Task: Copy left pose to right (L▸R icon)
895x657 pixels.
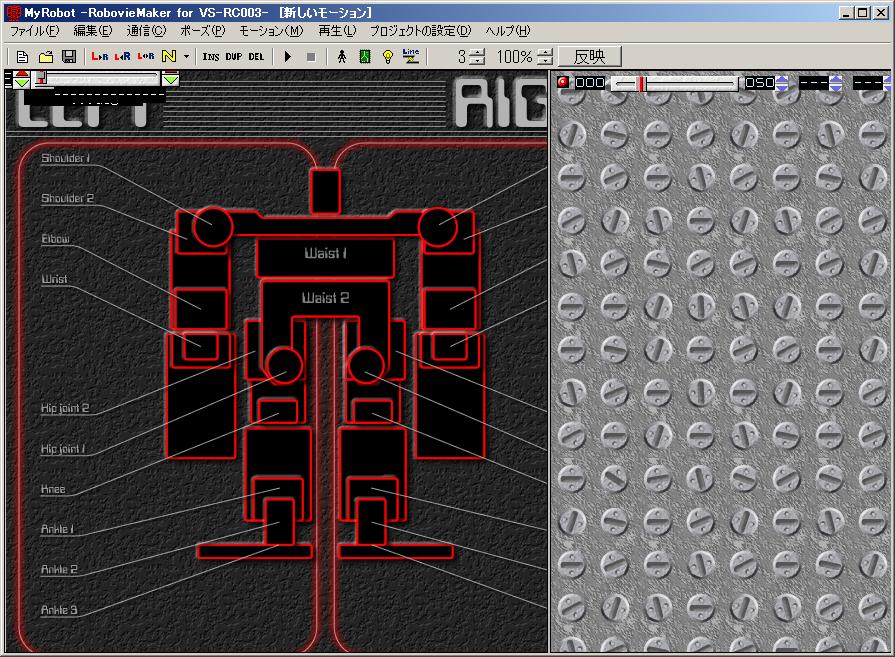Action: 100,57
